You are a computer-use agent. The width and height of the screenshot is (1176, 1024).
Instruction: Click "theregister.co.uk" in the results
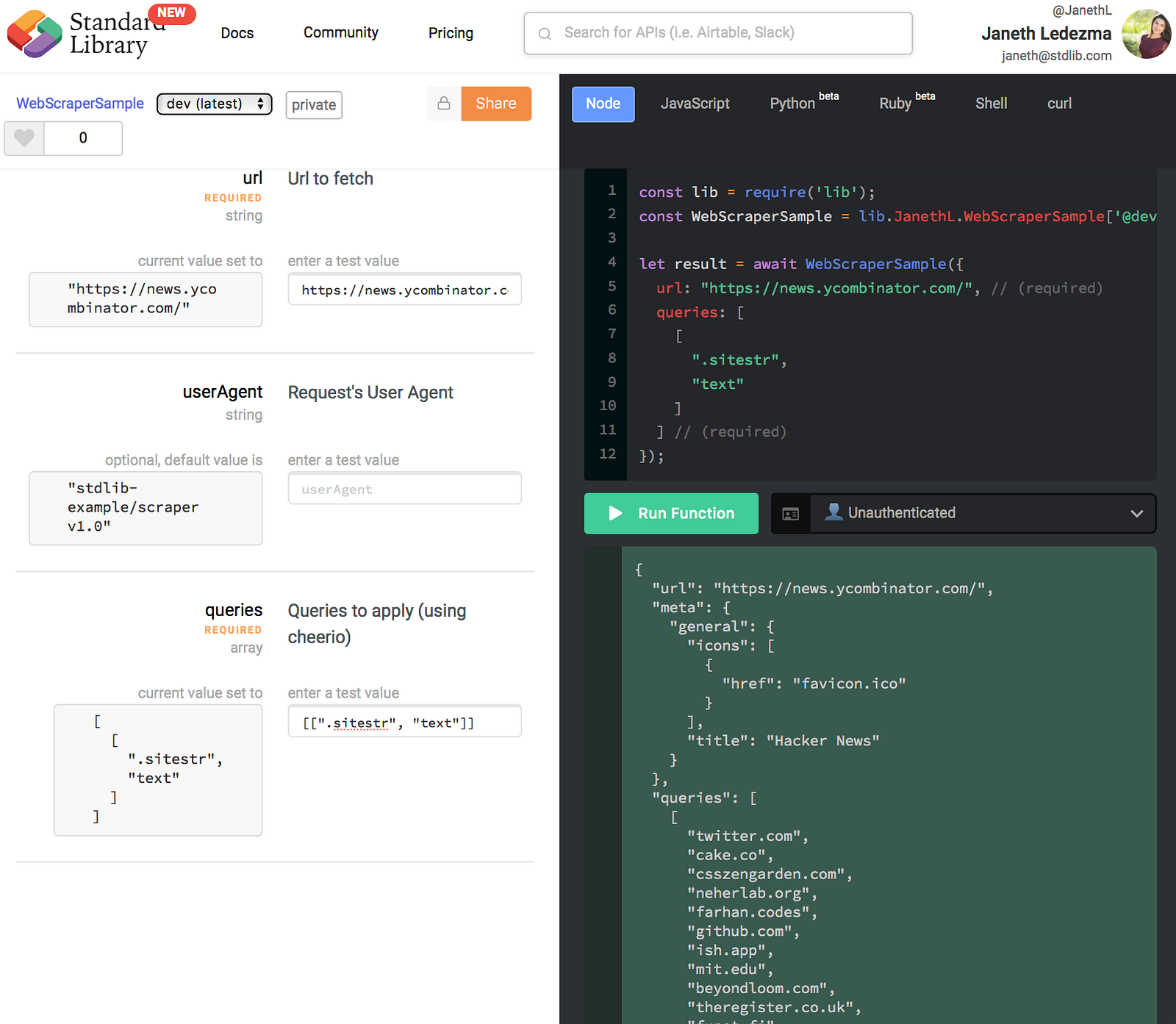pyautogui.click(x=770, y=1008)
